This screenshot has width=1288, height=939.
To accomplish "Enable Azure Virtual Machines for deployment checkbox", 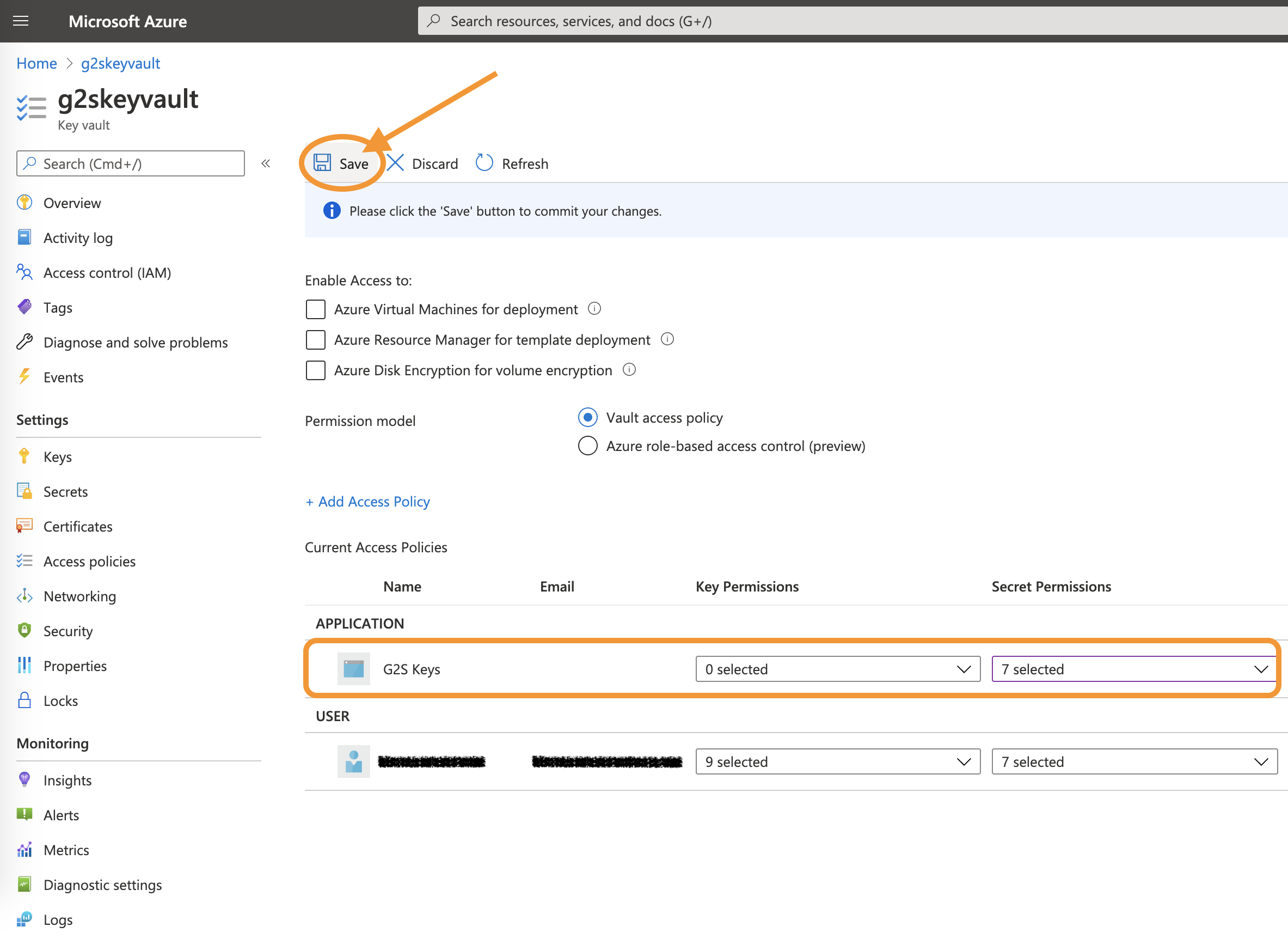I will pos(315,309).
